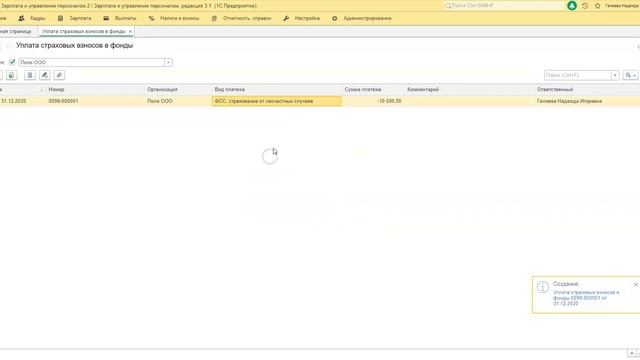Click the copy-document toolbar icon
The width and height of the screenshot is (640, 360).
click(11, 75)
